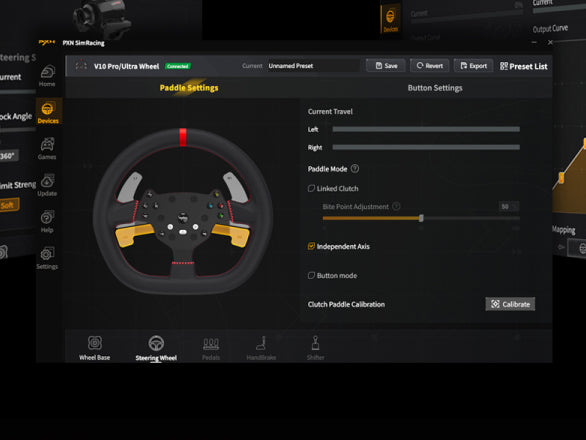The height and width of the screenshot is (440, 586).
Task: Open the Update sidebar section
Action: pos(47,185)
